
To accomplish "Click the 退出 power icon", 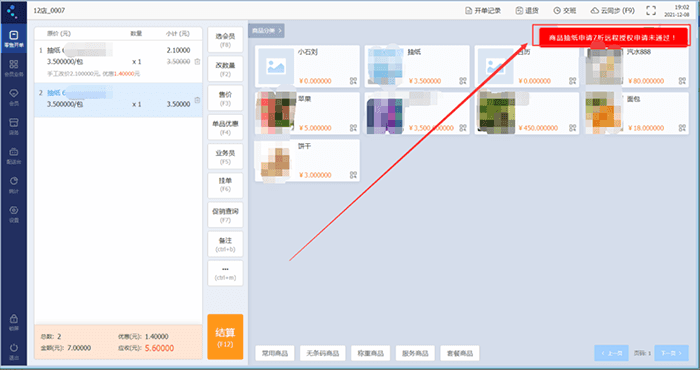I will pos(13,350).
